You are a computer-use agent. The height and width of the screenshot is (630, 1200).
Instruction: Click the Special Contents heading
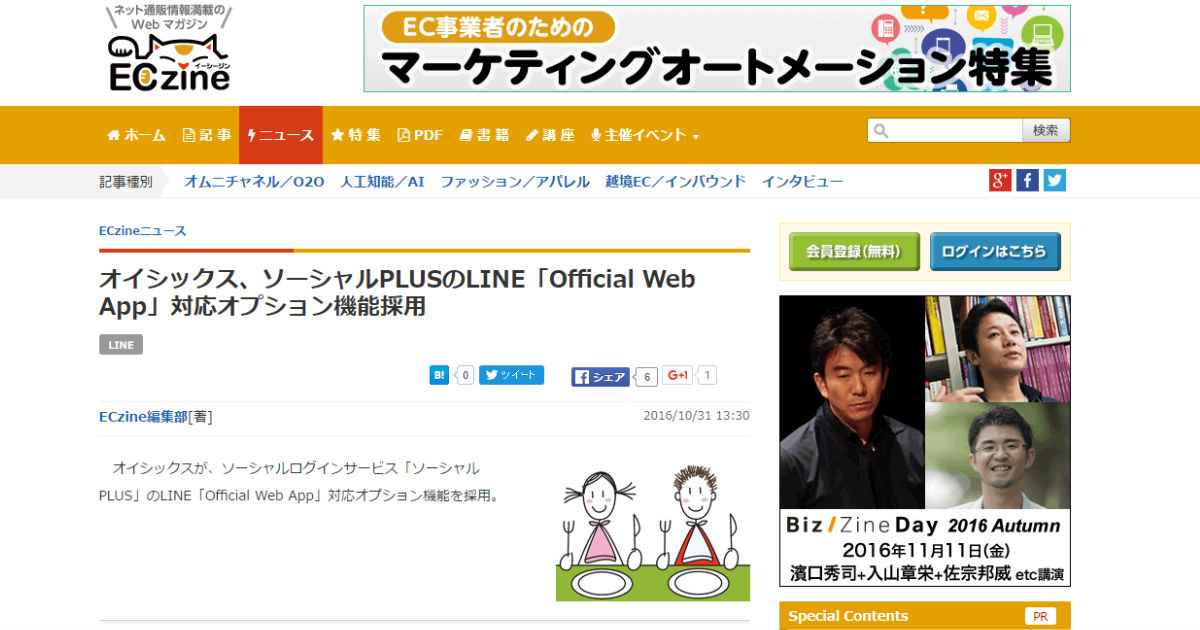point(848,616)
